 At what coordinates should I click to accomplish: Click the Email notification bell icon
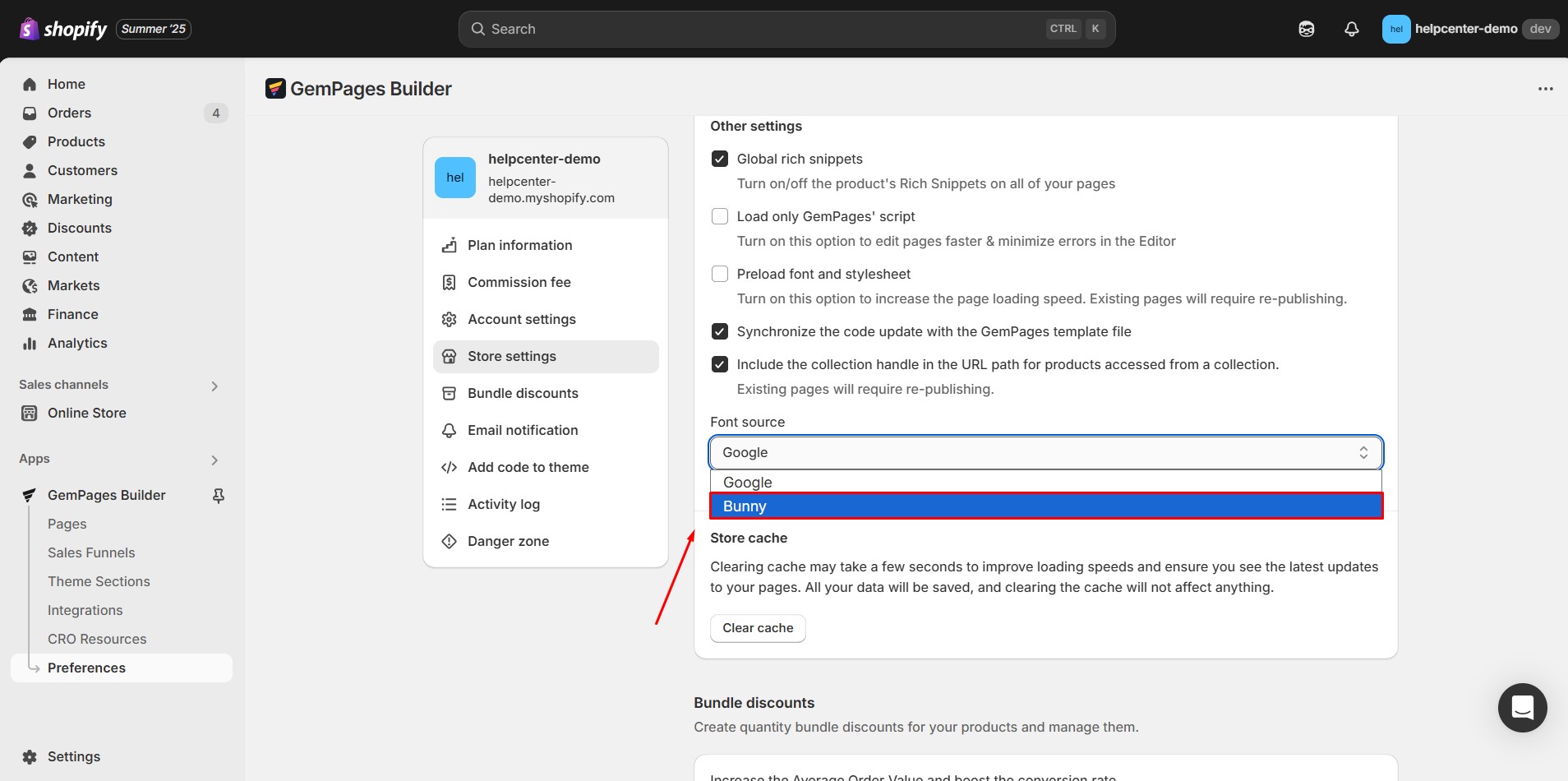pyautogui.click(x=449, y=430)
